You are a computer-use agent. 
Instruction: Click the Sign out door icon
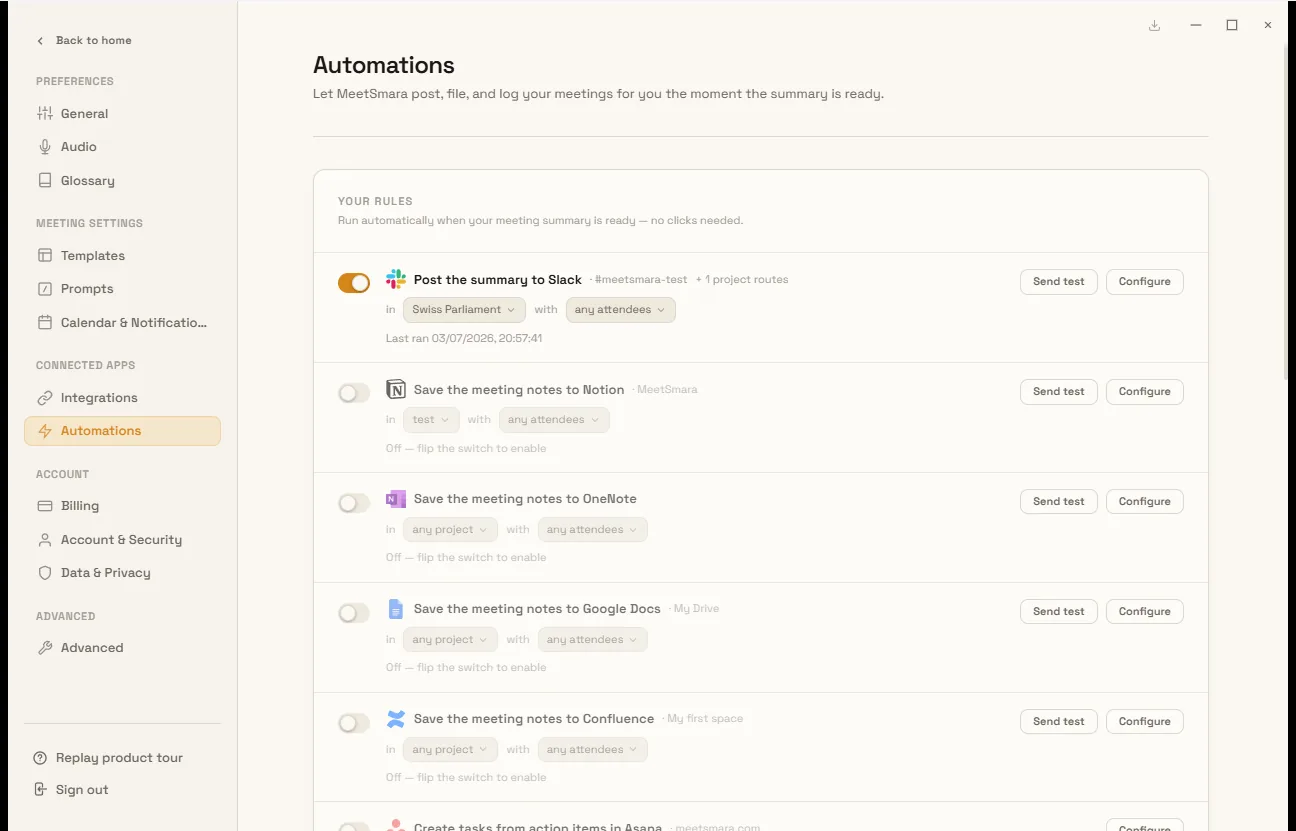[40, 790]
